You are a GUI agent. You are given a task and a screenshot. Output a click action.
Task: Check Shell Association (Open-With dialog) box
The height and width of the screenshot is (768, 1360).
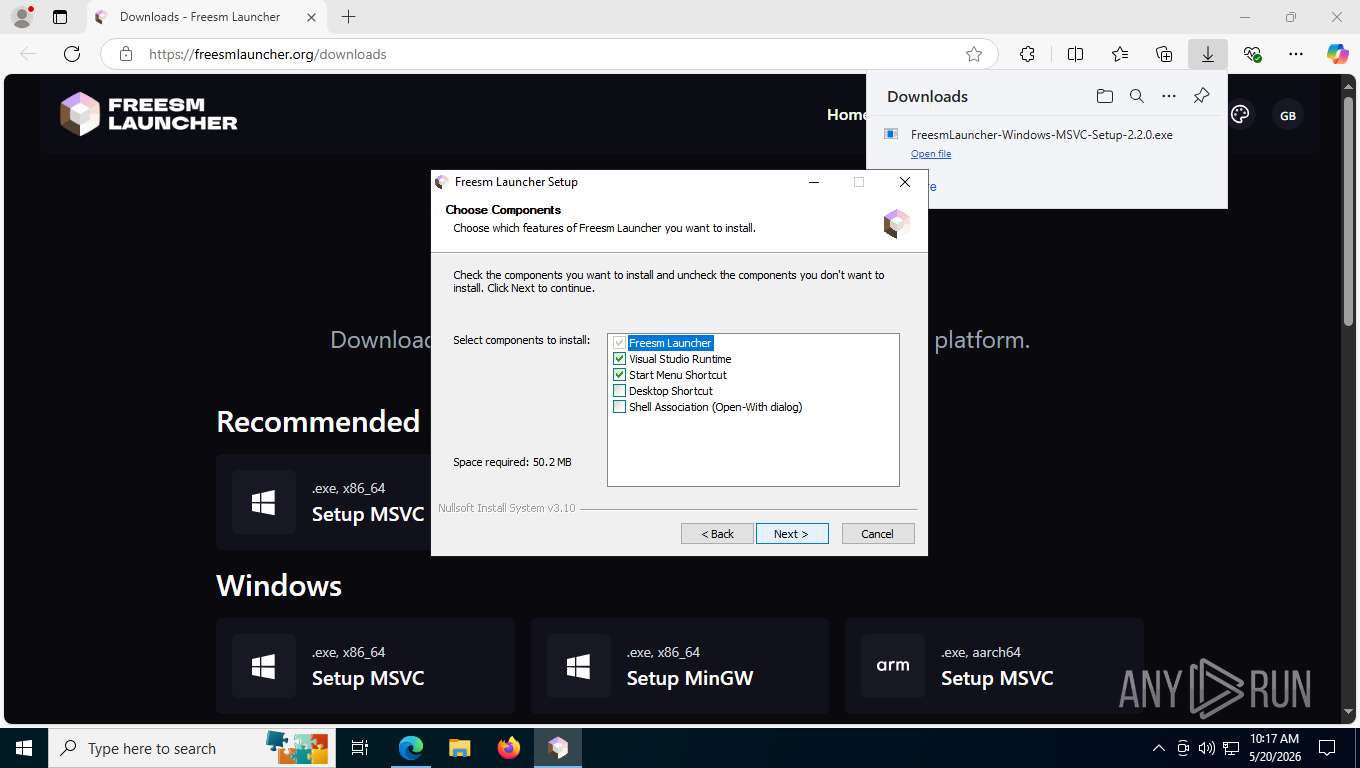pyautogui.click(x=619, y=407)
